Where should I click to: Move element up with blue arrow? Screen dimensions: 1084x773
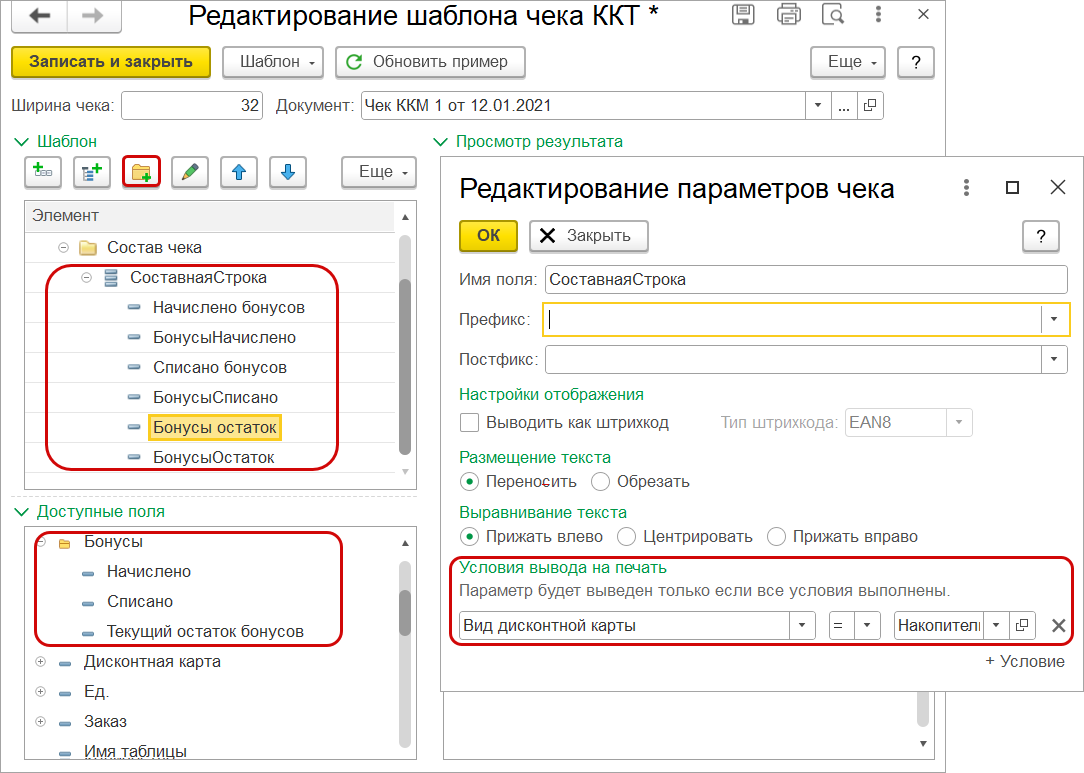point(239,172)
